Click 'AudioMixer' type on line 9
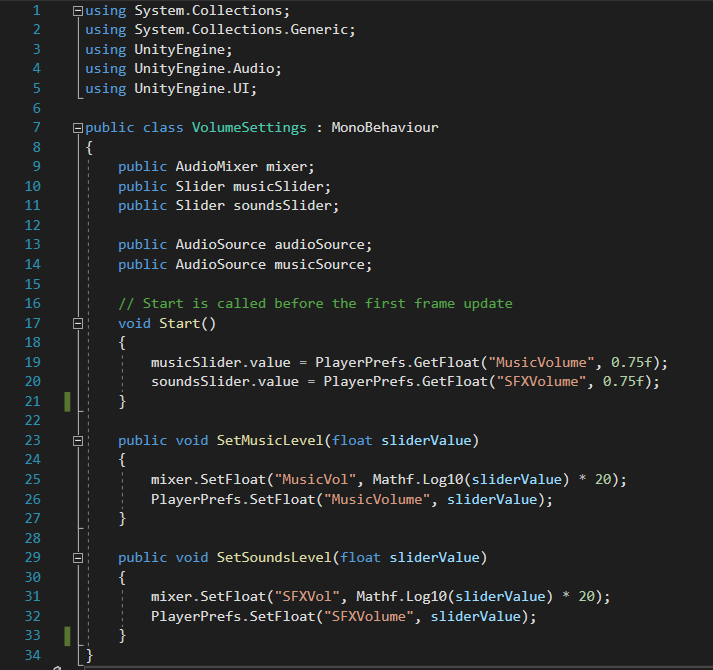This screenshot has height=670, width=713. click(216, 166)
